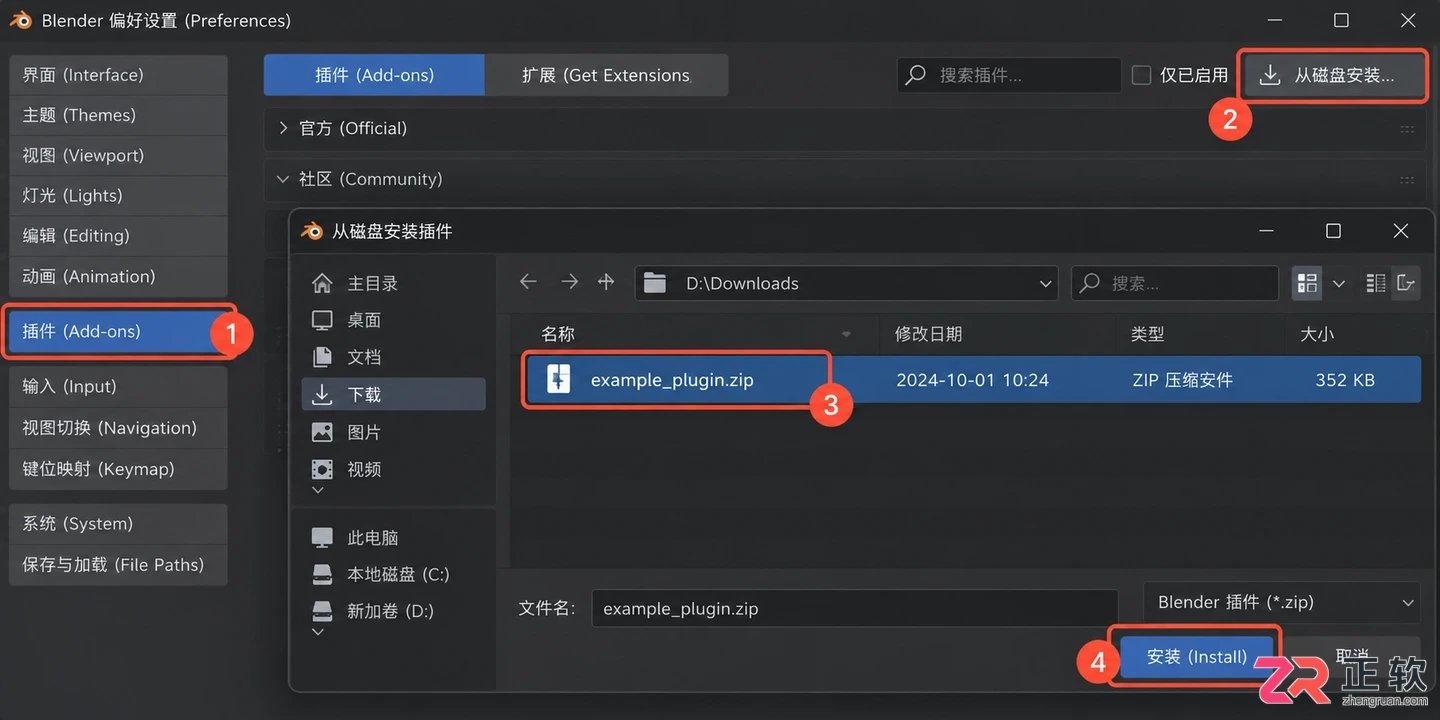Viewport: 1440px width, 720px height.
Task: Click the folder icon in path bar
Action: click(655, 283)
